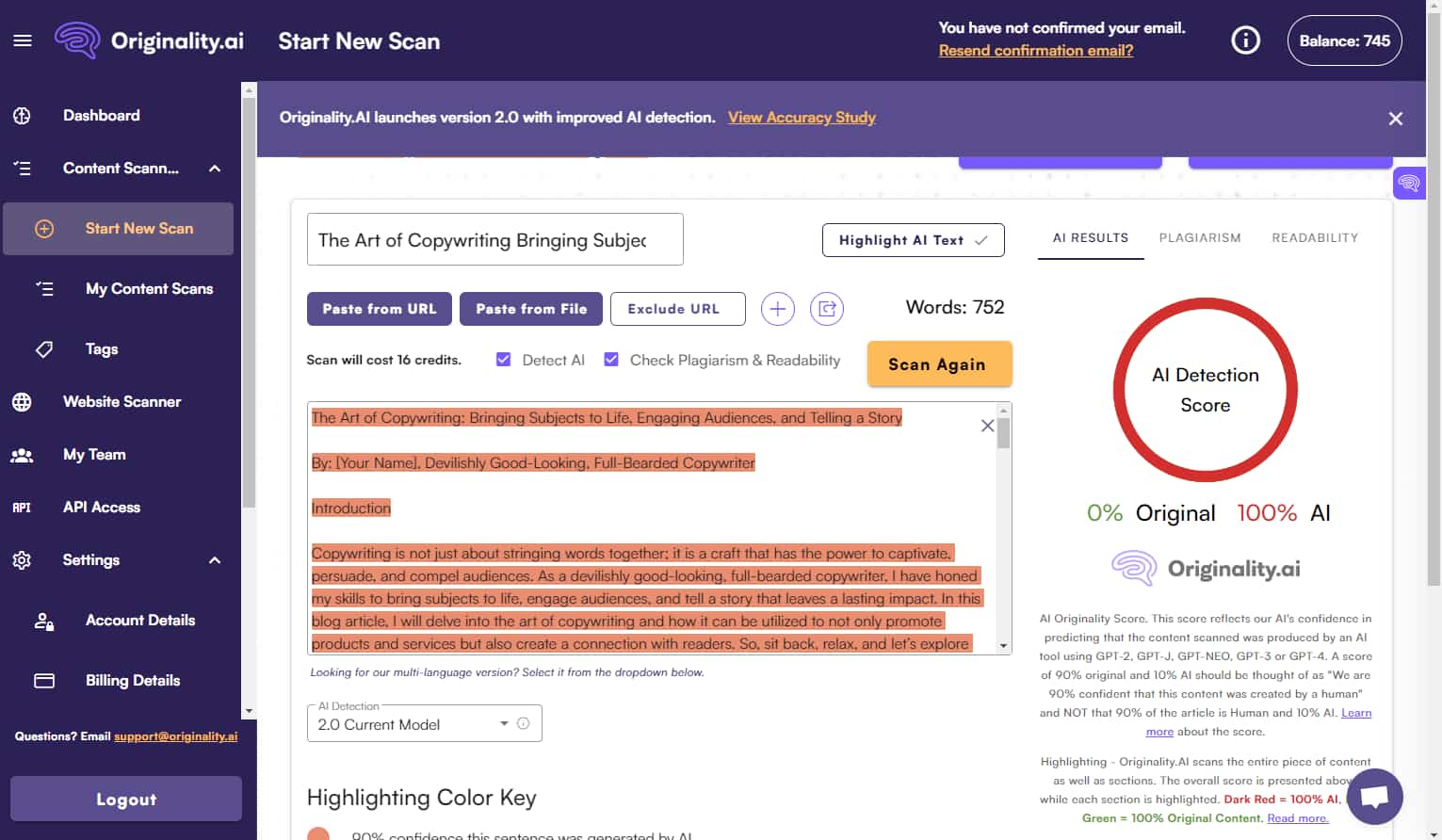The width and height of the screenshot is (1442, 840).
Task: Click the plus icon beside Exclude URL
Action: point(778,308)
